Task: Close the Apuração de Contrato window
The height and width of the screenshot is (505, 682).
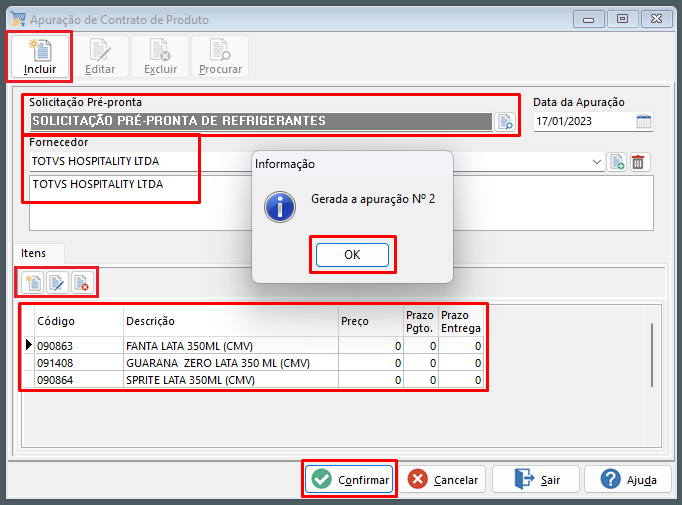Action: (x=656, y=19)
